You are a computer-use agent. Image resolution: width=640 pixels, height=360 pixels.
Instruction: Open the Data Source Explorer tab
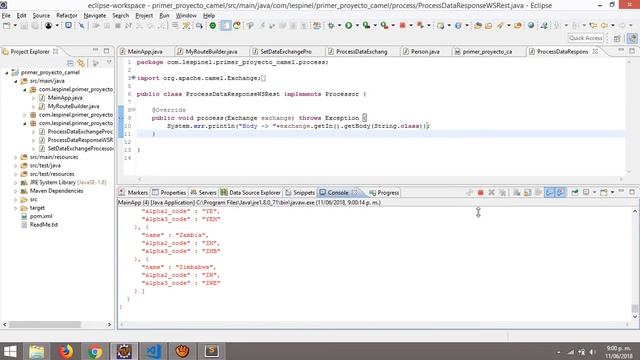coord(251,193)
